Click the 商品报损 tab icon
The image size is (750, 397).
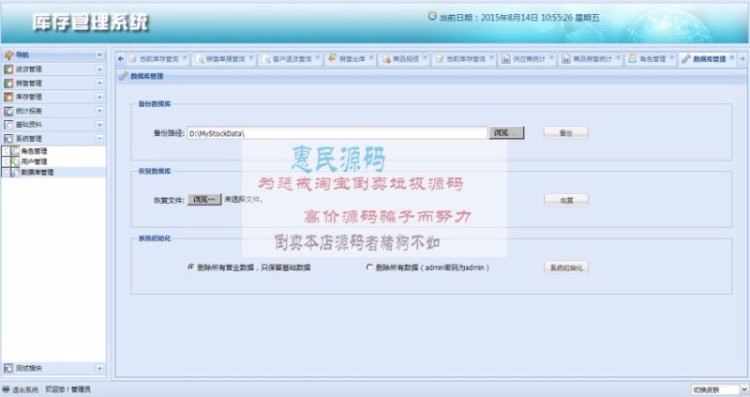click(x=386, y=59)
